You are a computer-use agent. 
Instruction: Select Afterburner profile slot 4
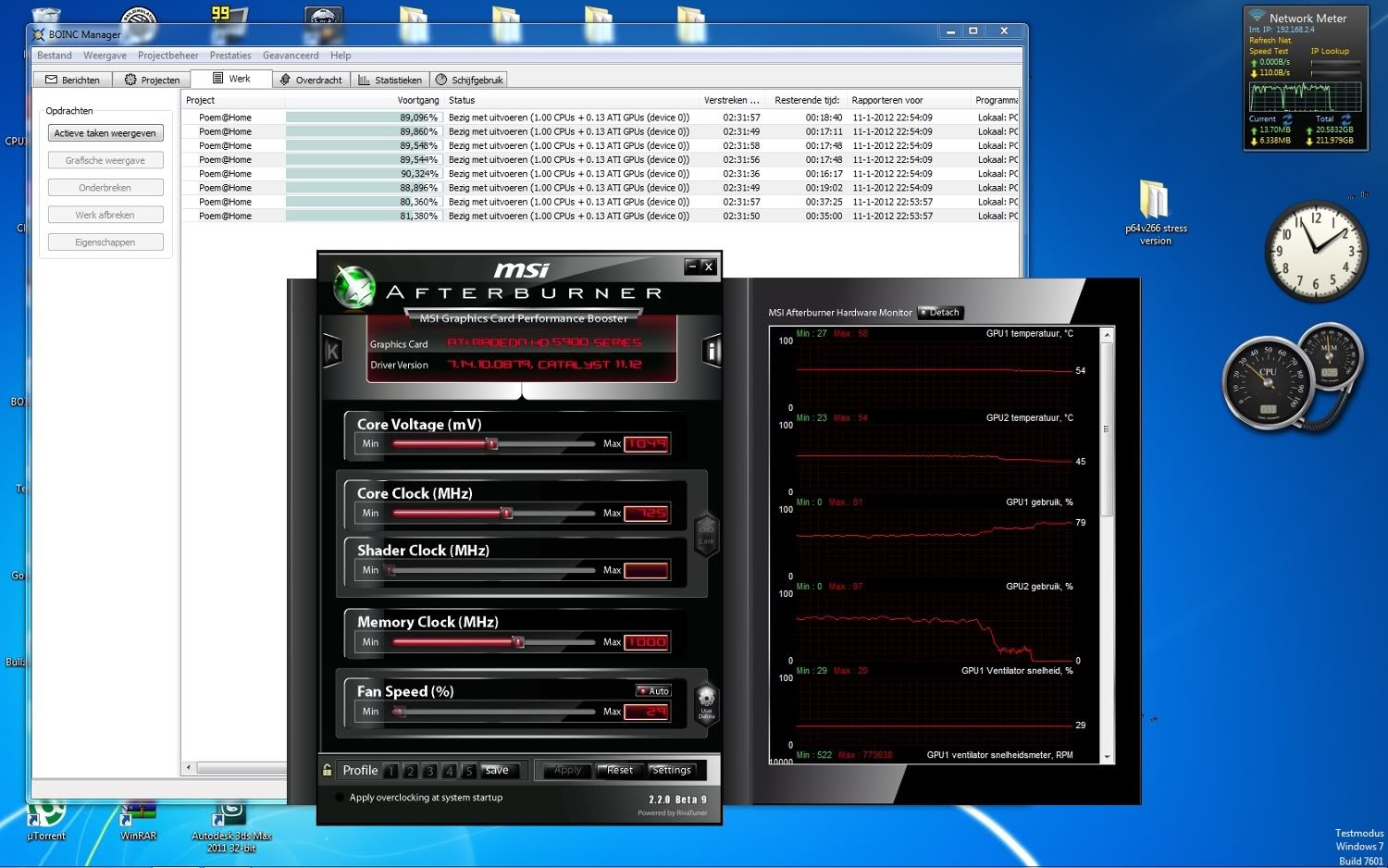click(449, 771)
